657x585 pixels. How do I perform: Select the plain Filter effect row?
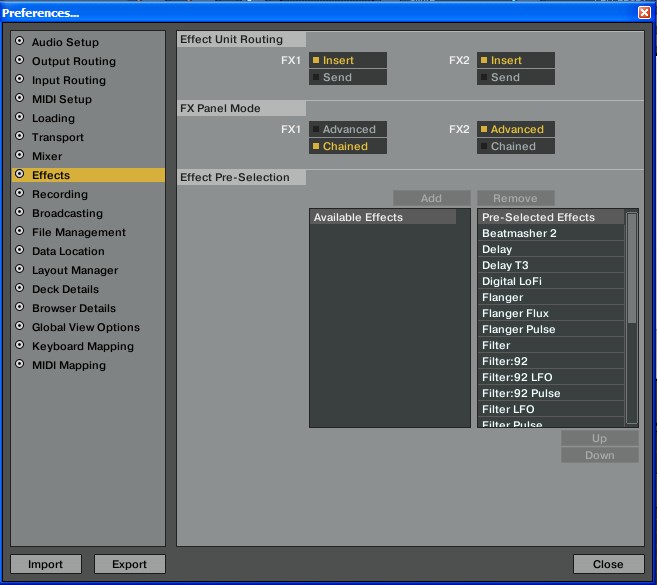coord(551,345)
